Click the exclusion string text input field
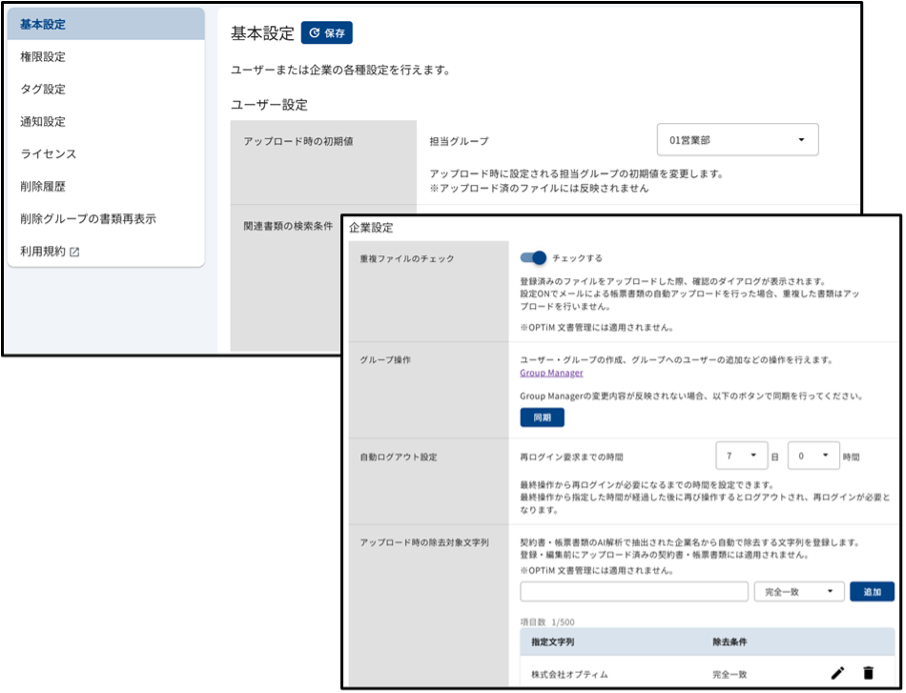This screenshot has width=906, height=693. pyautogui.click(x=634, y=592)
